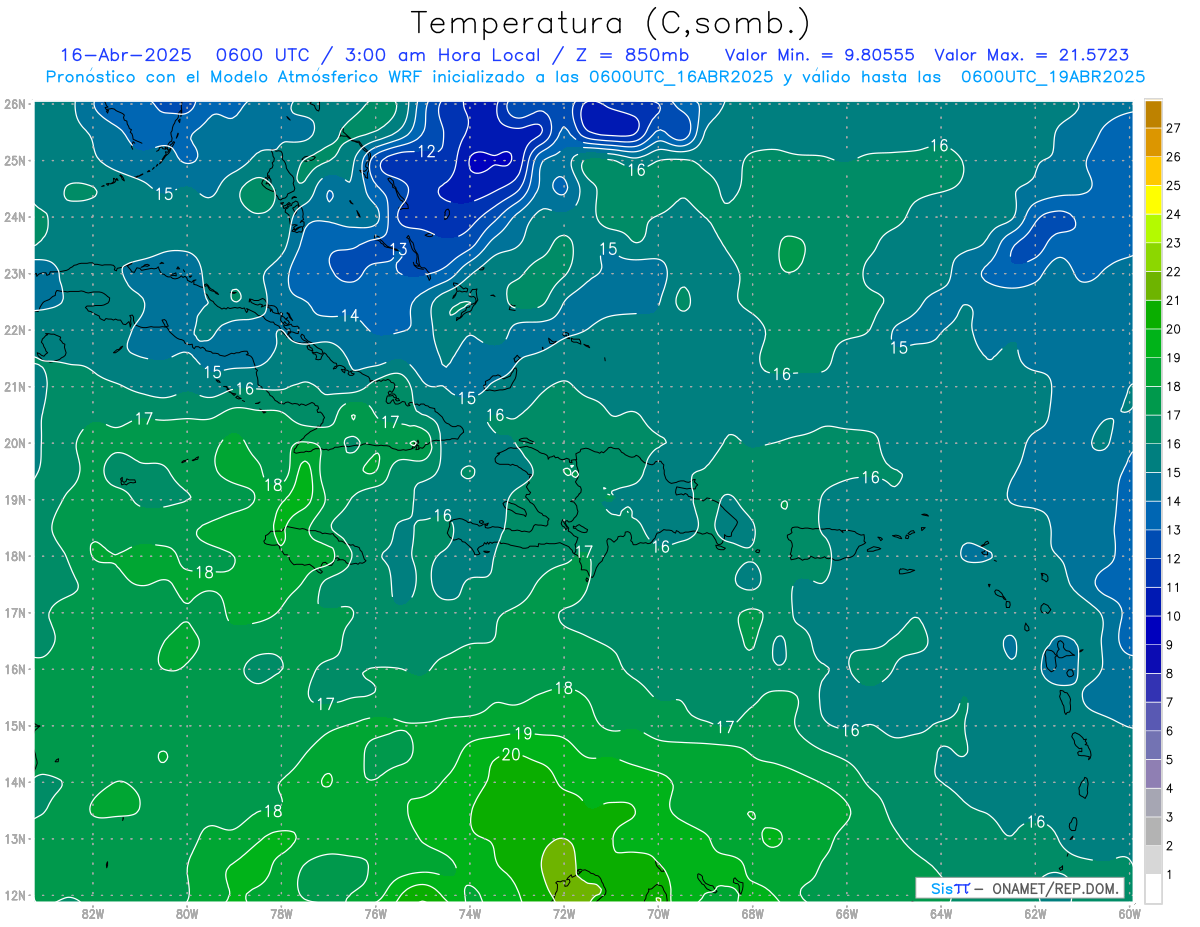Click the brown legend band above 27
Viewport: 1200px width, 927px height.
tap(1153, 114)
